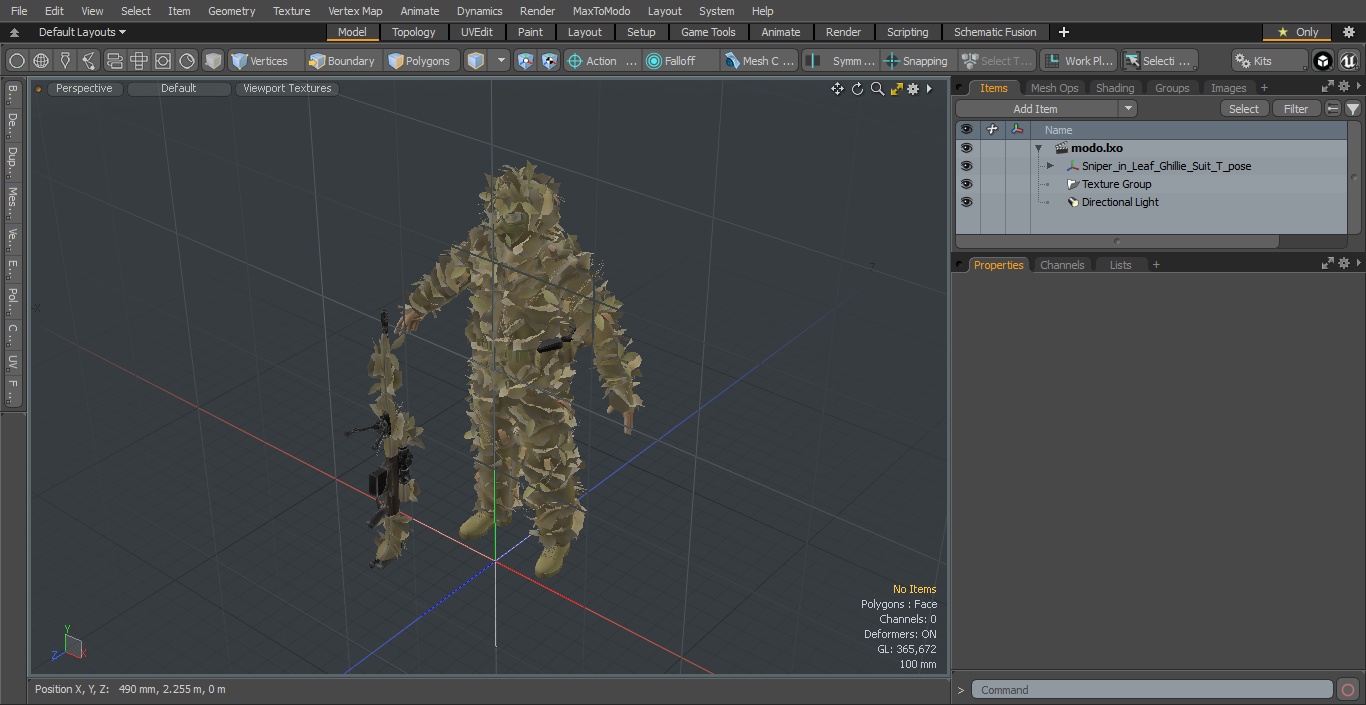Open the Default Layouts dropdown
Screen dimensions: 1366x705
point(82,32)
